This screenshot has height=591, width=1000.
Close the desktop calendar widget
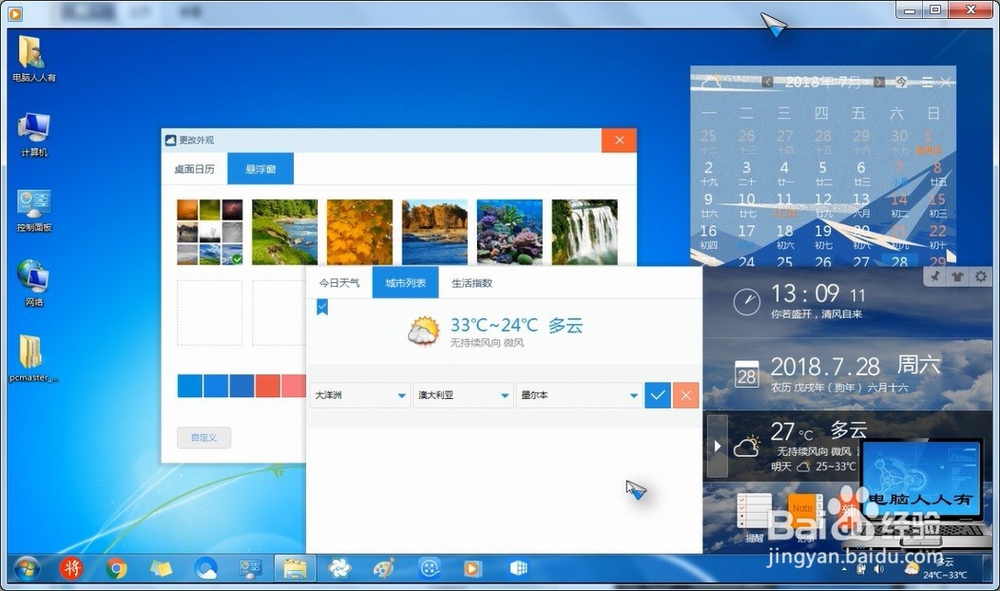946,82
